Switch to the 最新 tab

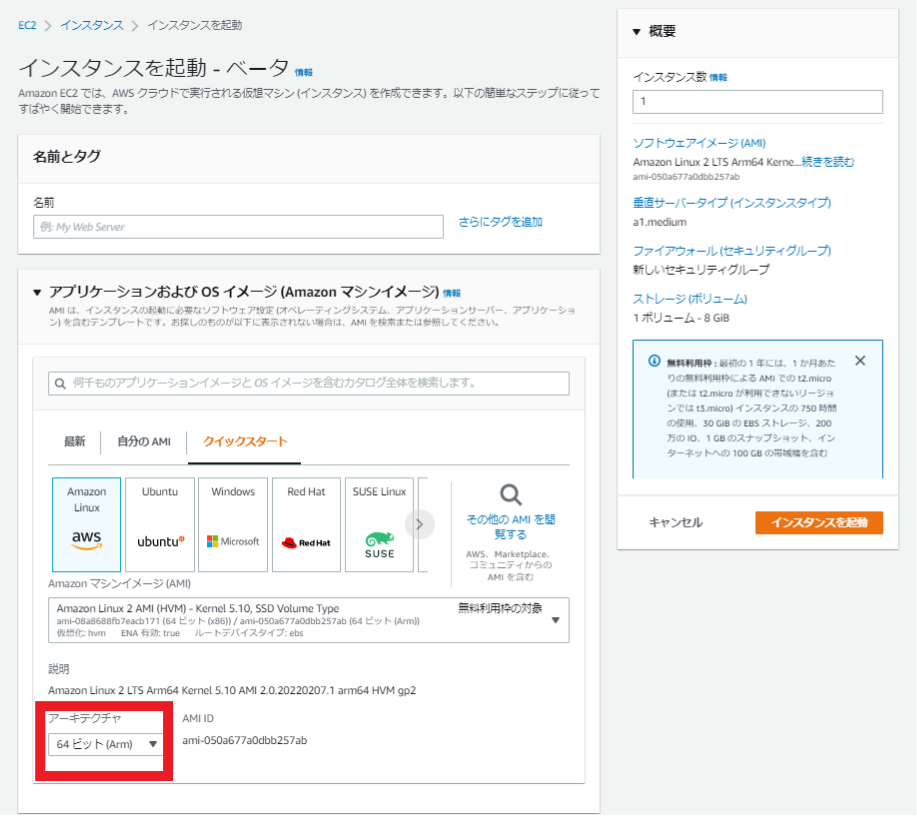(74, 442)
